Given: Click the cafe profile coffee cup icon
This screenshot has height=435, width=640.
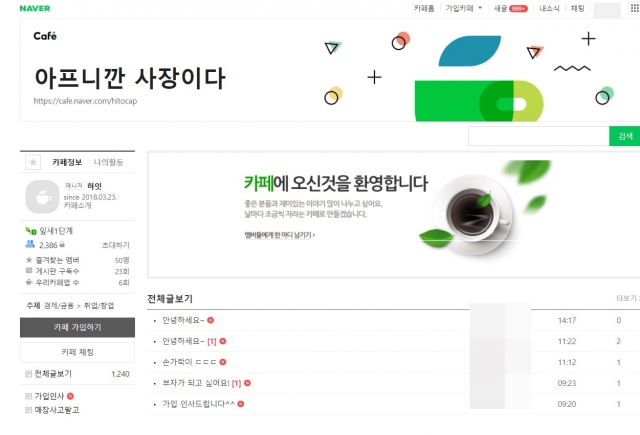Looking at the screenshot, I should [x=42, y=197].
